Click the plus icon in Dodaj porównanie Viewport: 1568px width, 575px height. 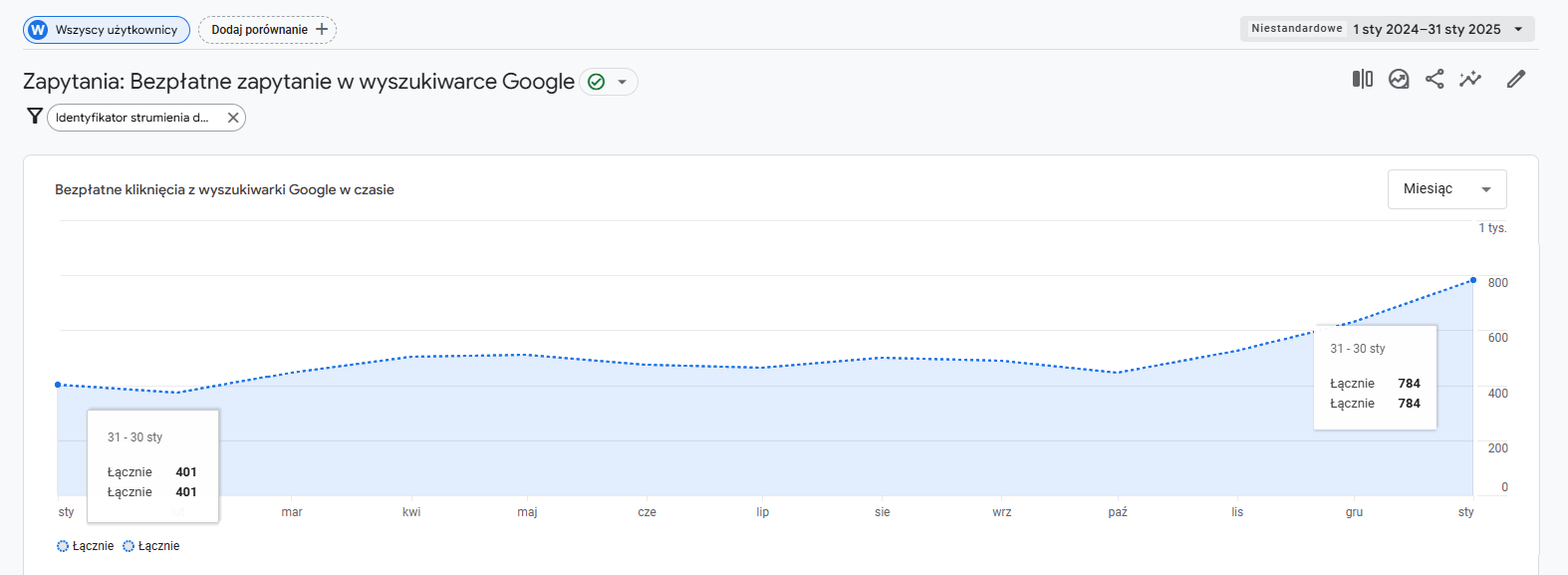[x=322, y=30]
